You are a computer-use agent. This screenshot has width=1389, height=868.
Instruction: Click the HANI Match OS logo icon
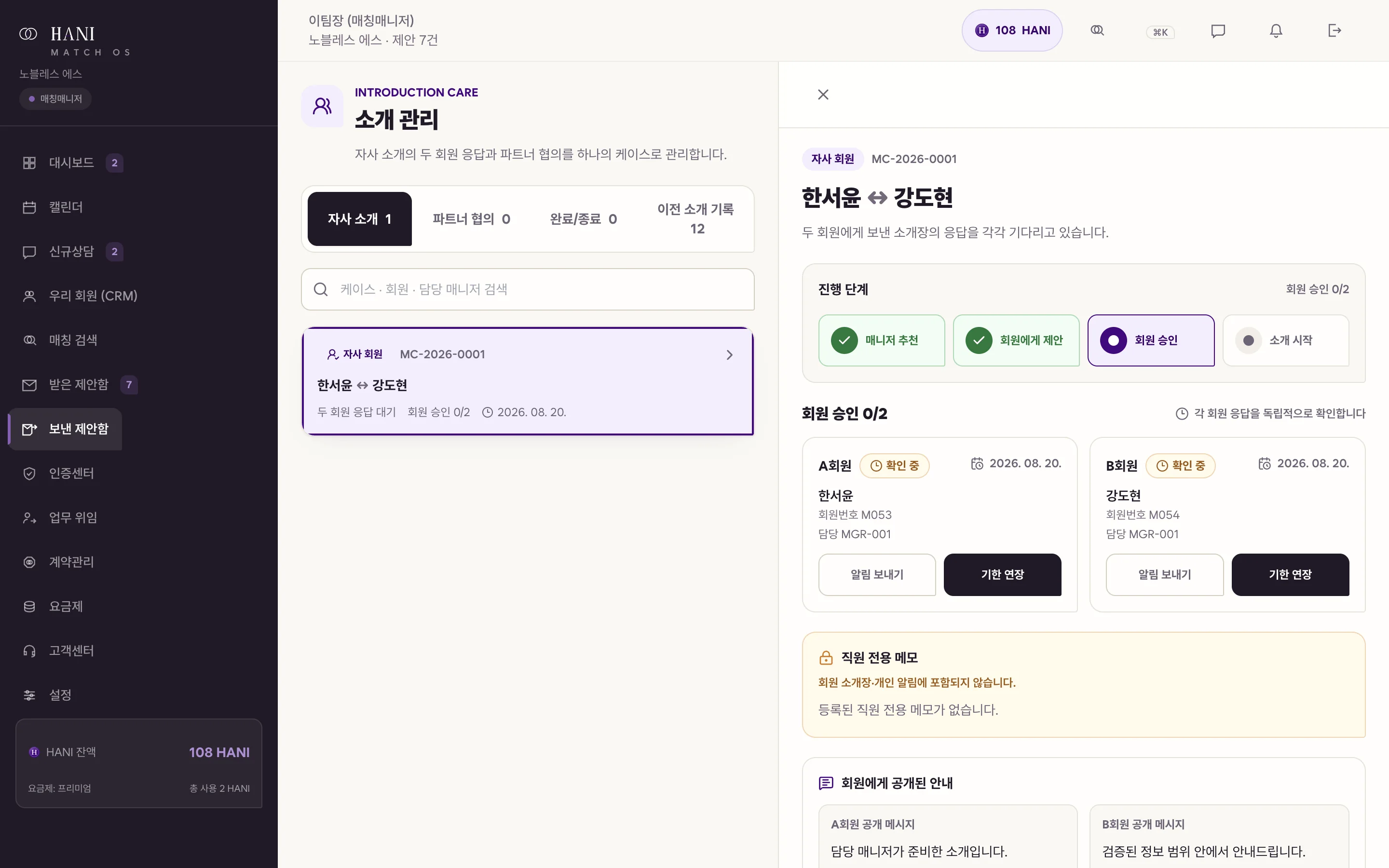28,34
